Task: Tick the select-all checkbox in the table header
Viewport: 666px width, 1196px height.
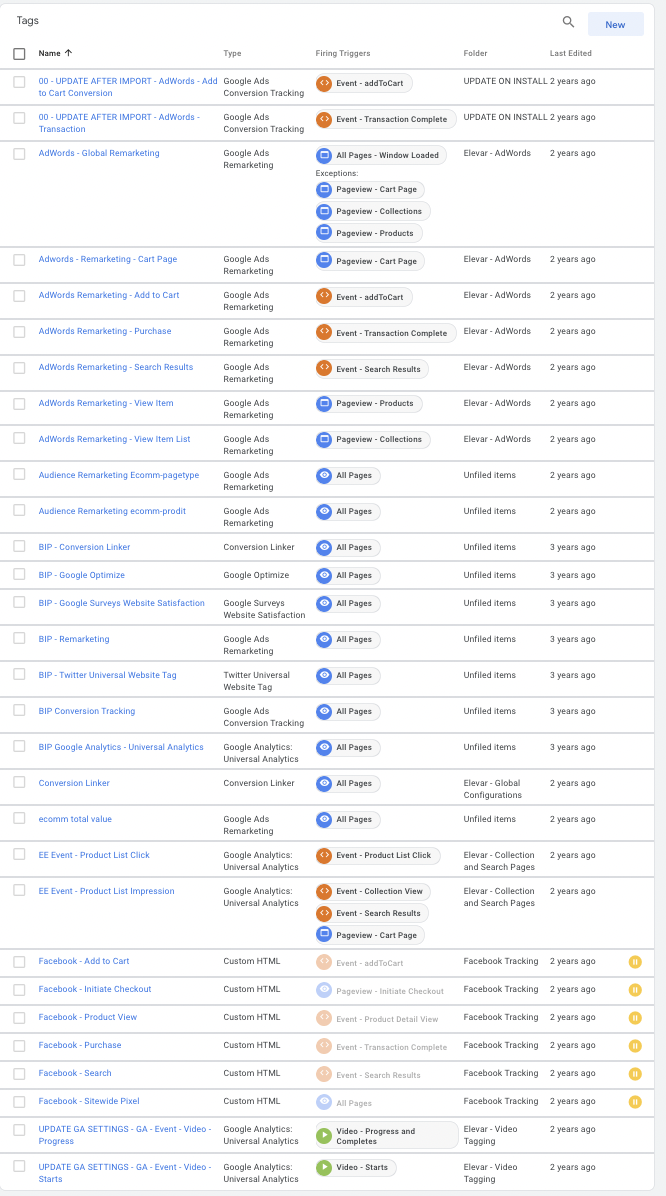Action: 20,53
